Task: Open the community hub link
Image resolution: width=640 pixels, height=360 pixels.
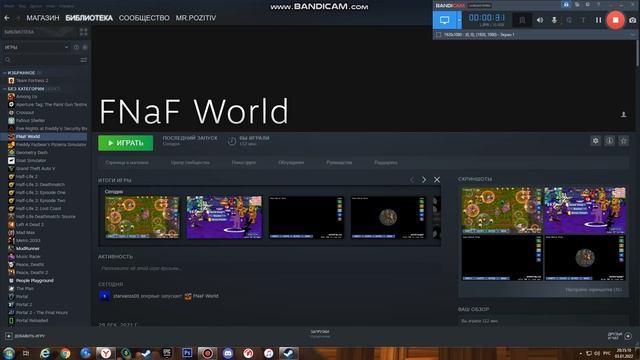Action: (190, 162)
